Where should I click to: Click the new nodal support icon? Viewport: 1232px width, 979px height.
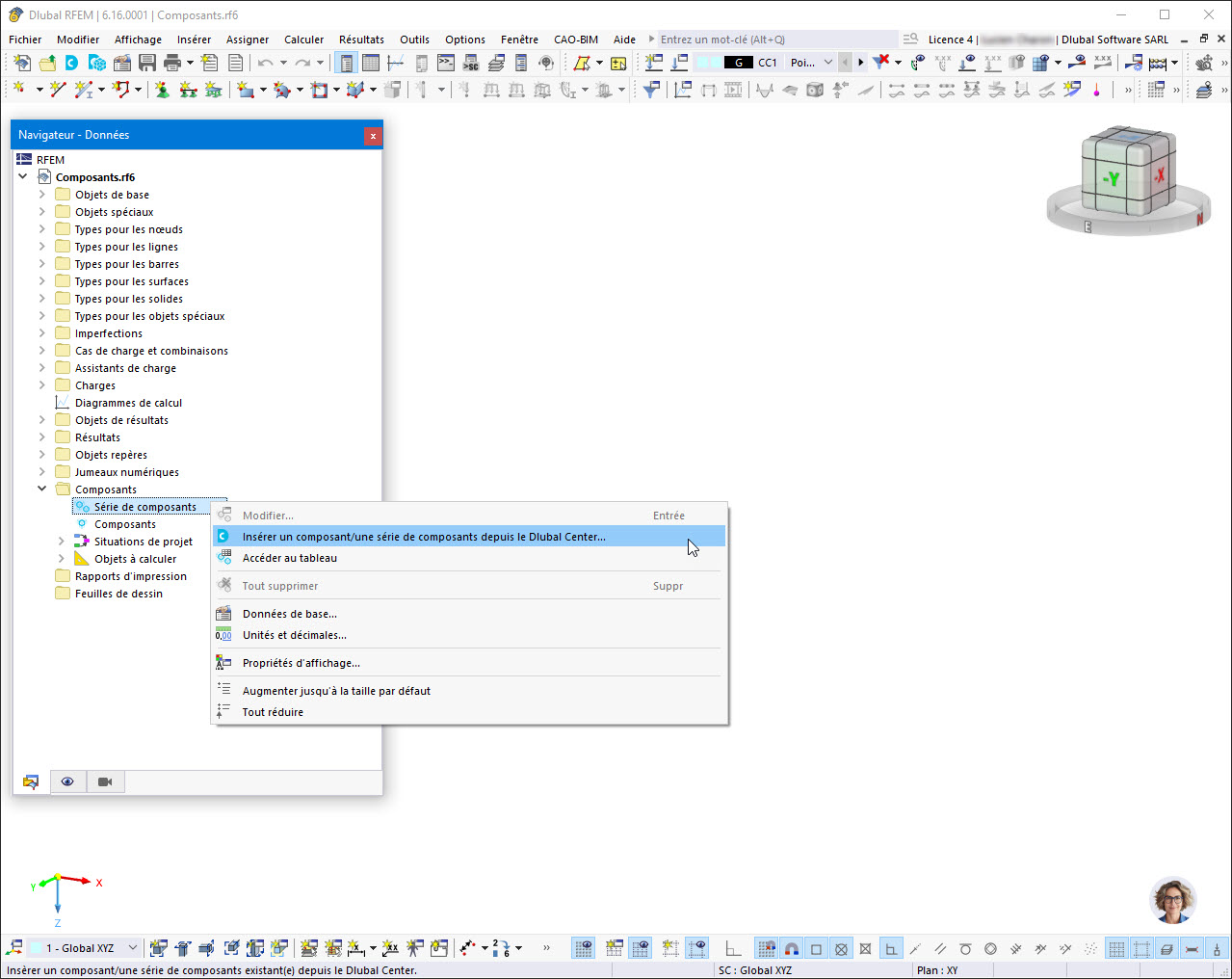click(x=163, y=90)
